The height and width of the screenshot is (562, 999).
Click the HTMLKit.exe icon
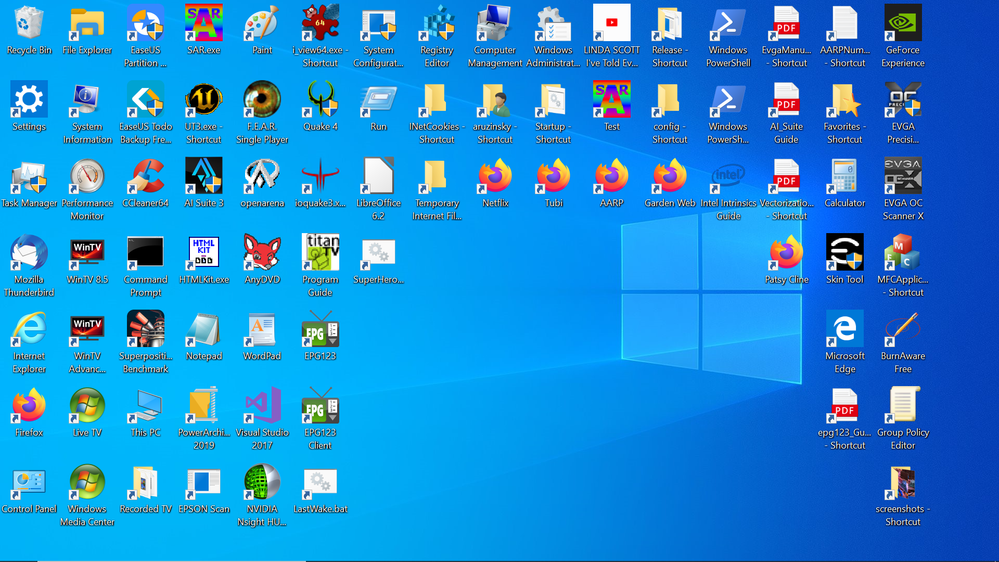click(x=204, y=252)
